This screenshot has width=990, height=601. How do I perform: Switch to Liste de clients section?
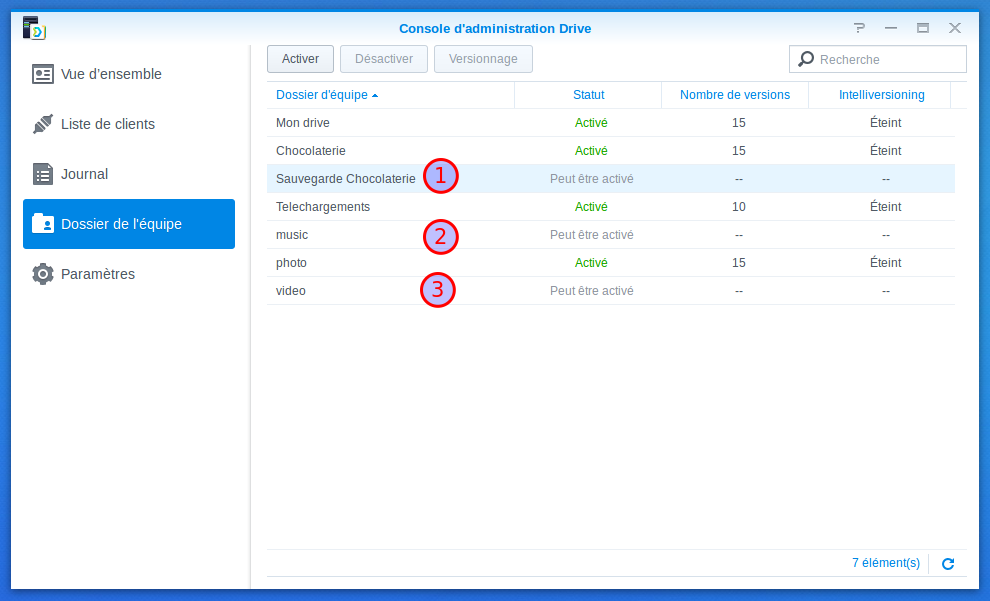[x=108, y=124]
